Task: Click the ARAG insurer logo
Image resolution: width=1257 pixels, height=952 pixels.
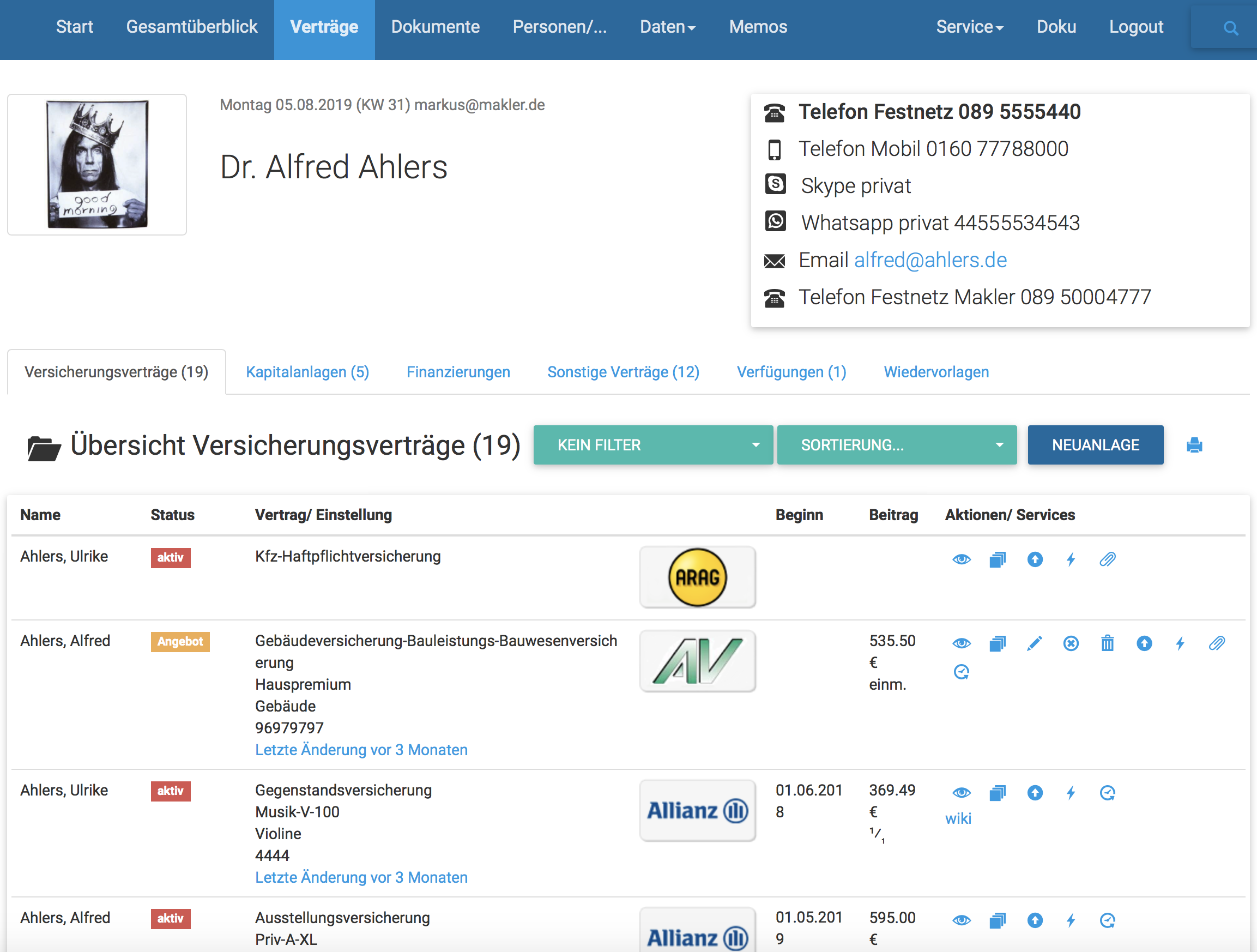Action: (x=697, y=577)
